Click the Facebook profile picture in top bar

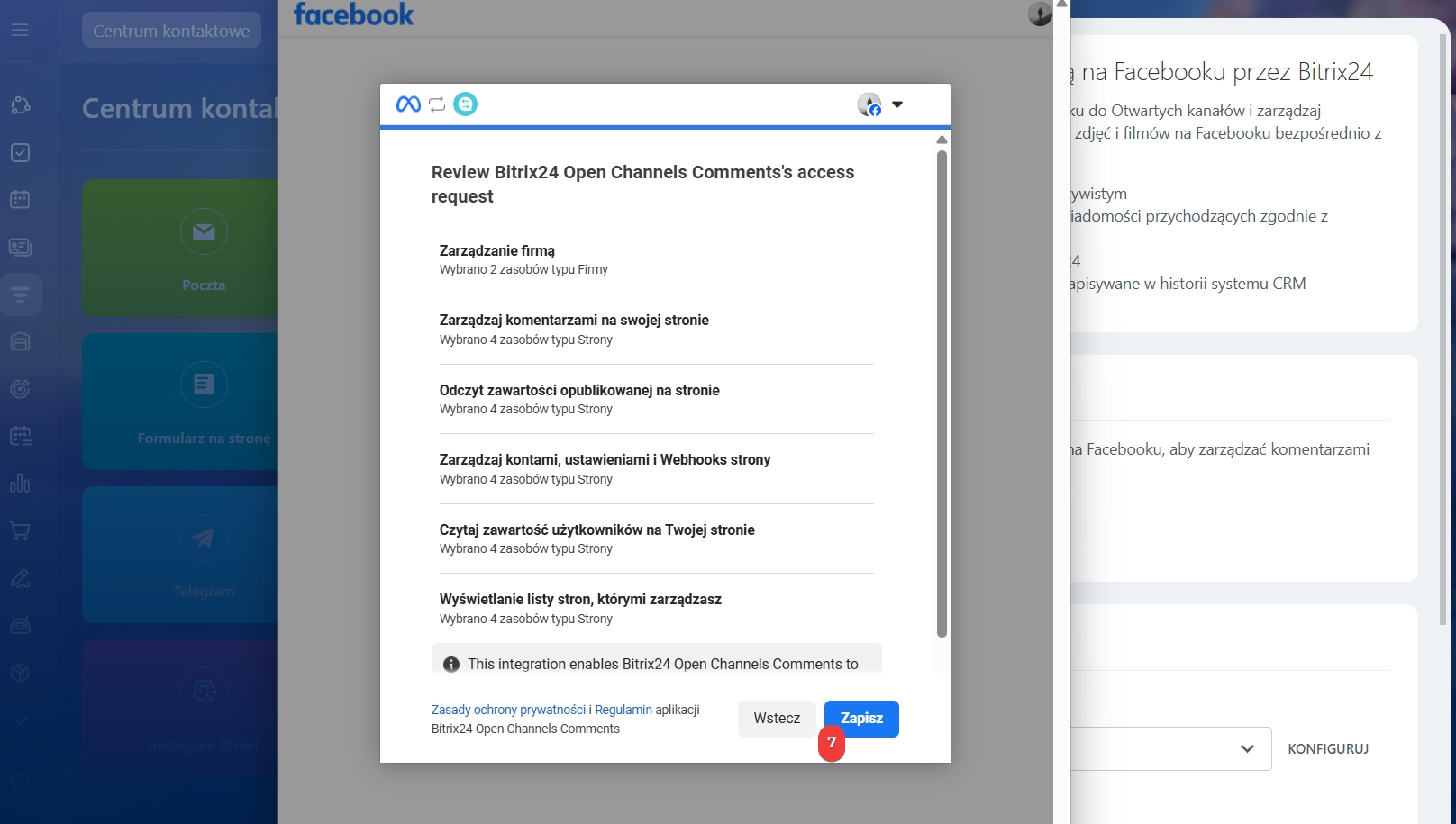tap(1040, 14)
